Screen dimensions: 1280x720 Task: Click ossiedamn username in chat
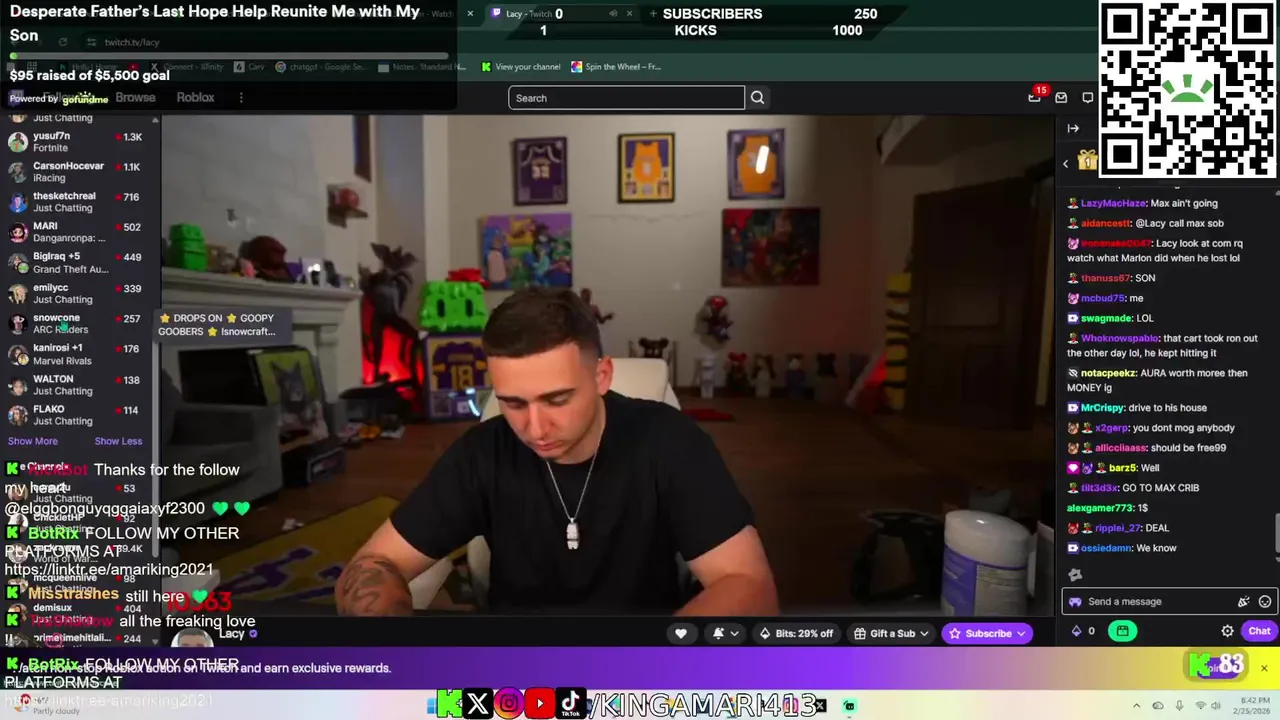[1107, 548]
